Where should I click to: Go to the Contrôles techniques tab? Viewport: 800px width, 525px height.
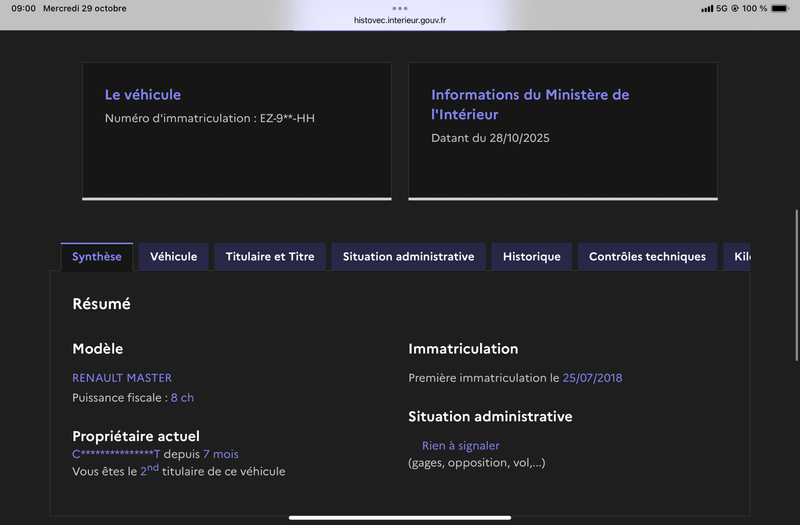(647, 257)
